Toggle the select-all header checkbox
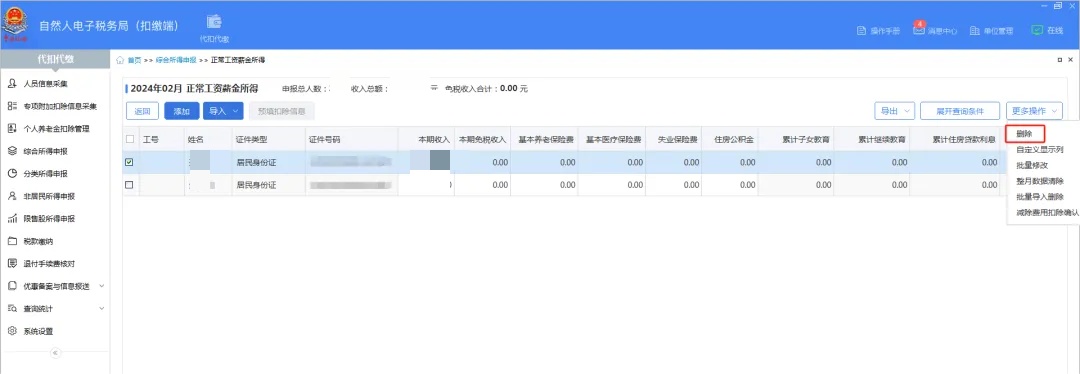This screenshot has height=374, width=1080. (x=129, y=139)
